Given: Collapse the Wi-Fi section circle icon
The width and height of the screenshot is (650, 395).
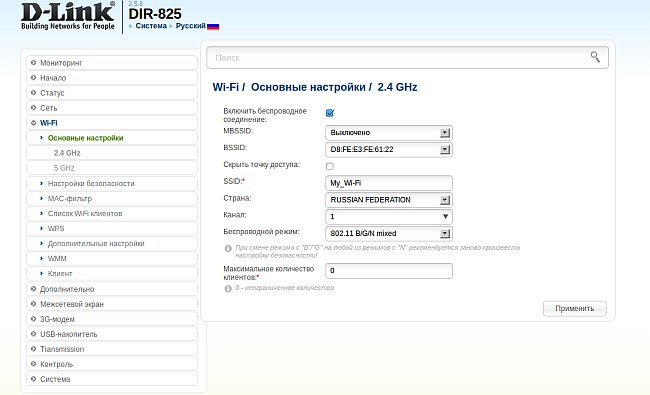Looking at the screenshot, I should click(34, 123).
